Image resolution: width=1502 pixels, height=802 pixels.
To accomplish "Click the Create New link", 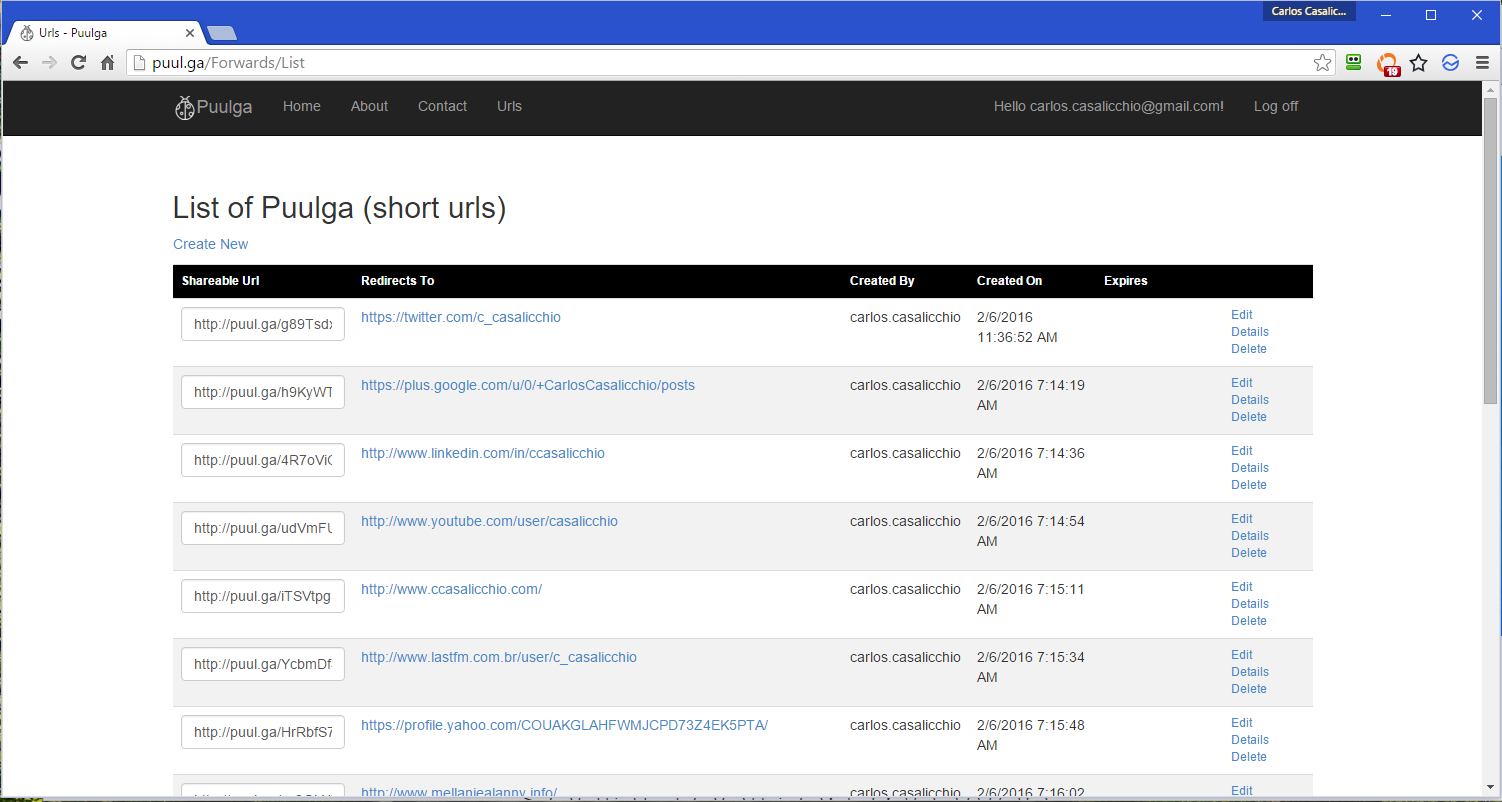I will tap(210, 244).
